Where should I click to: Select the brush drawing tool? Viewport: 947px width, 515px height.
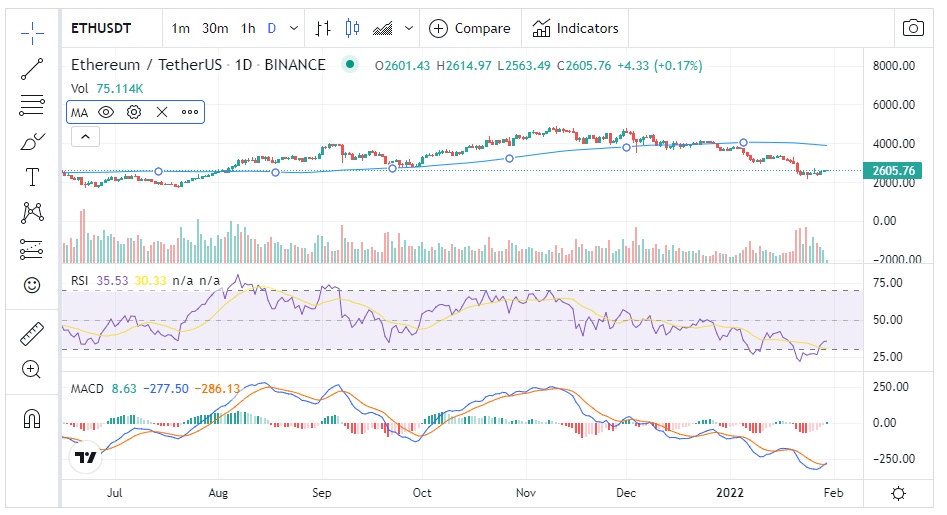pyautogui.click(x=32, y=141)
